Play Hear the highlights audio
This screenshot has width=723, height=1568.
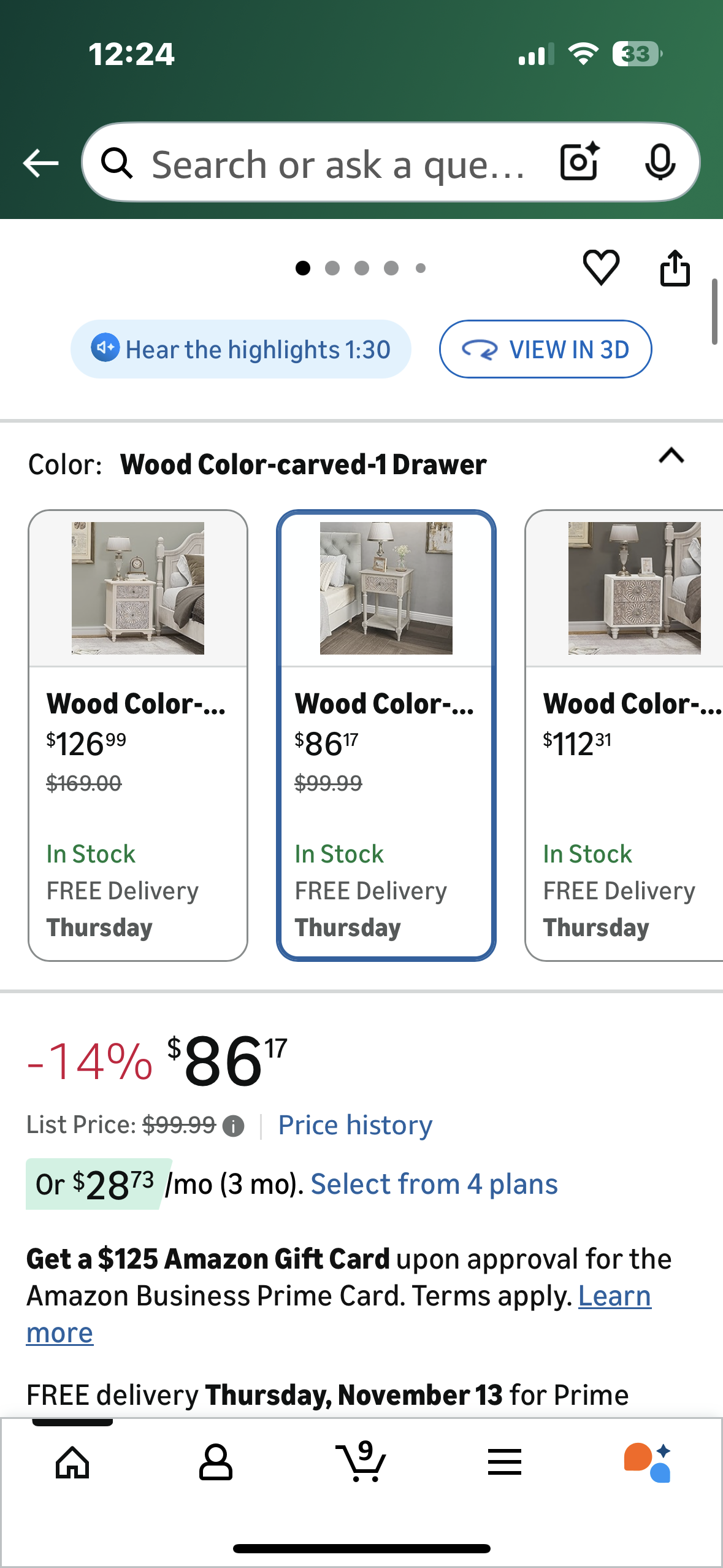[240, 349]
